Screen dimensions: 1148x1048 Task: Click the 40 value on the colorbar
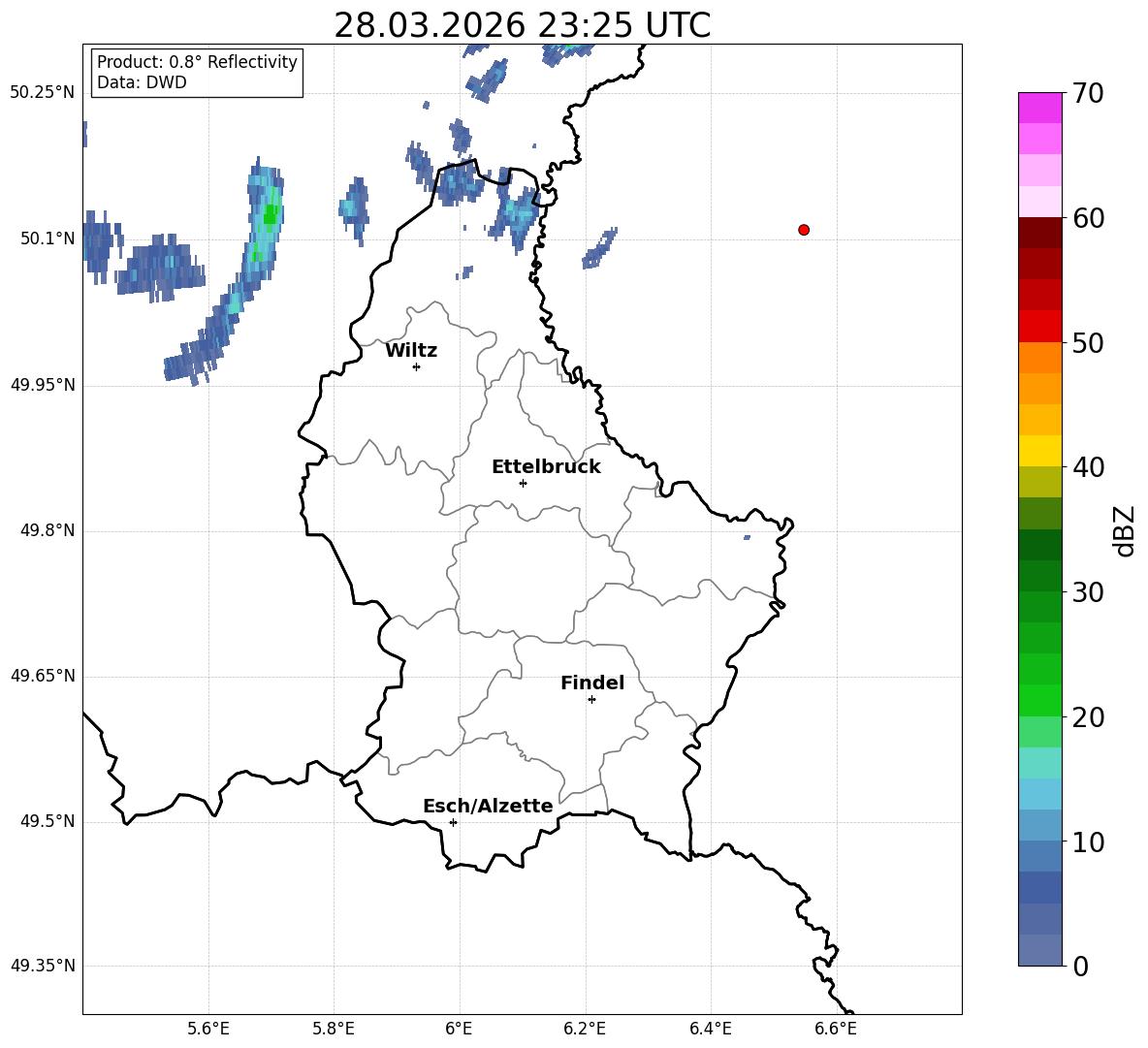(1088, 467)
